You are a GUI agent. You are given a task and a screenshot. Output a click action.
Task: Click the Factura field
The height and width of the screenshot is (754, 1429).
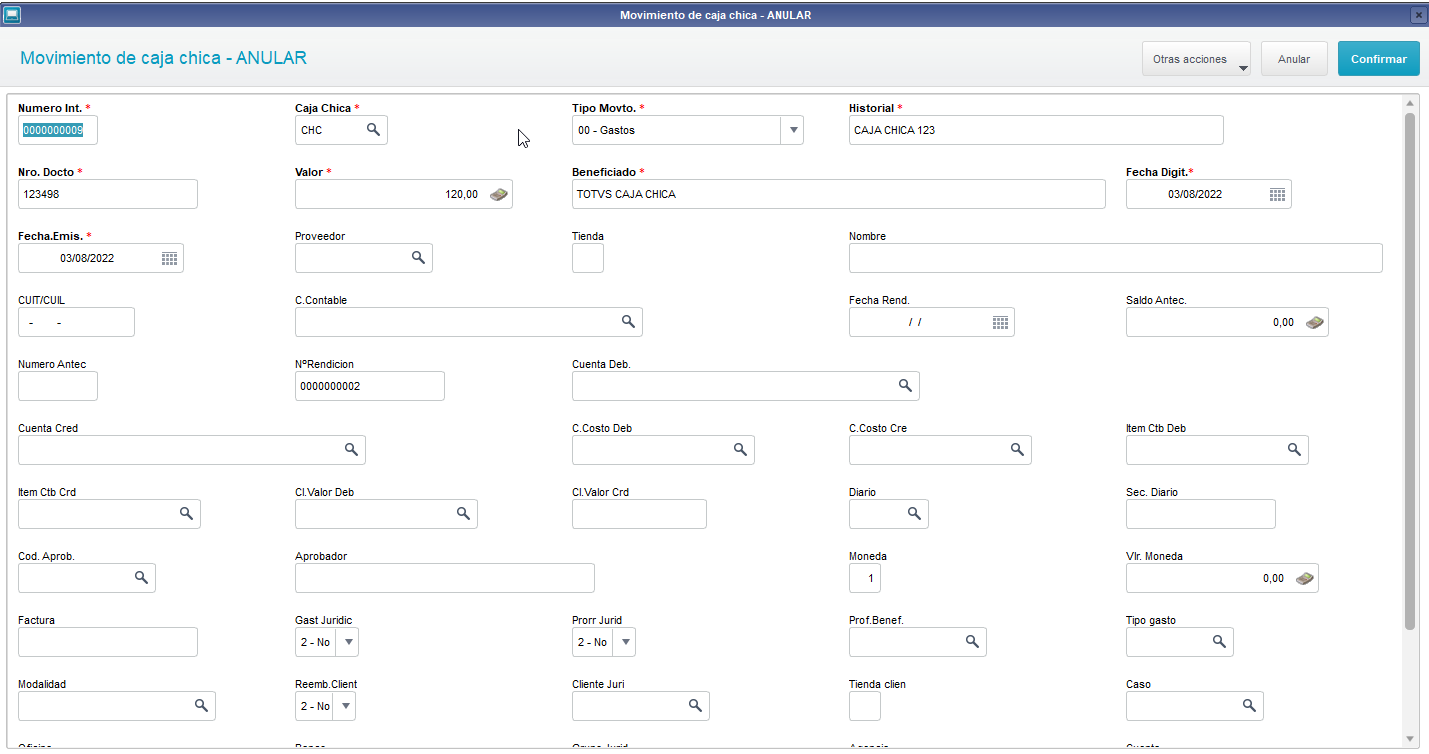(108, 642)
